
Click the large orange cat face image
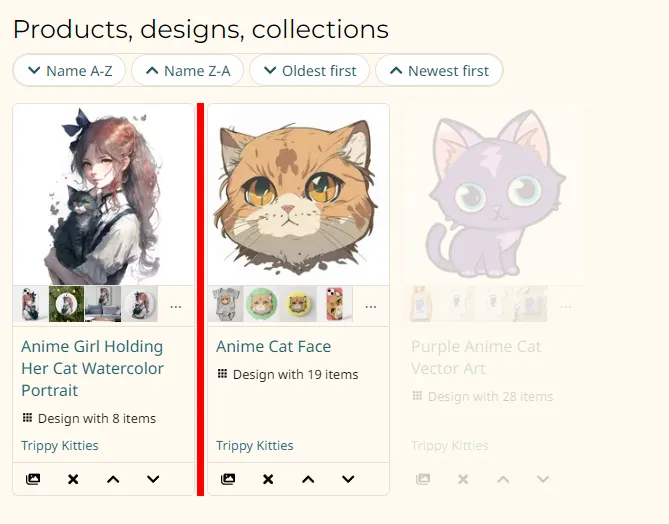[x=298, y=194]
